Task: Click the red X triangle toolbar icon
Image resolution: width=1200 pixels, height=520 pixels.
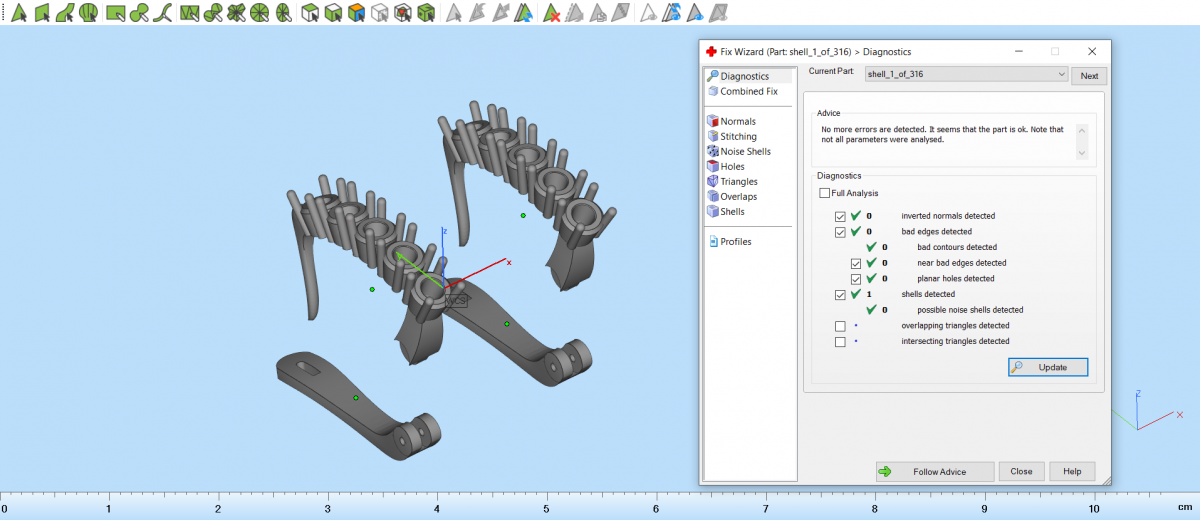Action: click(551, 13)
